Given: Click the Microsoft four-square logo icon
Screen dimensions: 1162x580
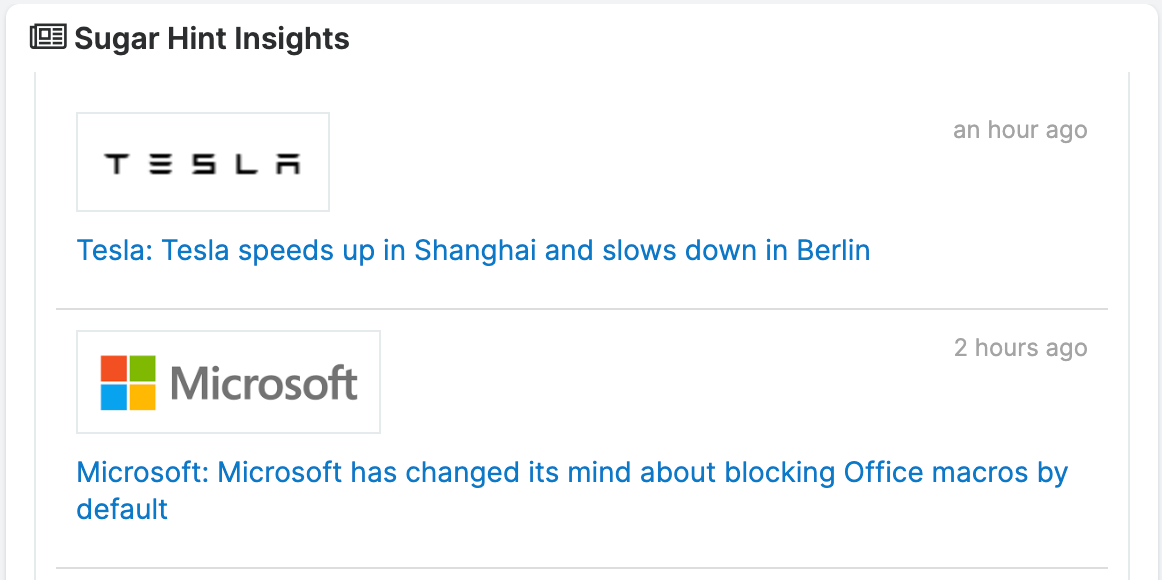Looking at the screenshot, I should (128, 382).
